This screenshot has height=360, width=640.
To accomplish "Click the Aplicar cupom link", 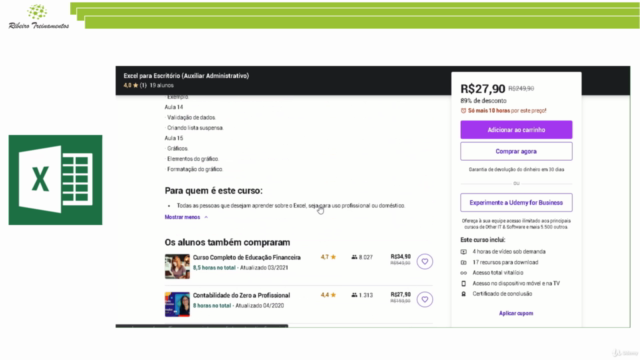I will point(516,313).
